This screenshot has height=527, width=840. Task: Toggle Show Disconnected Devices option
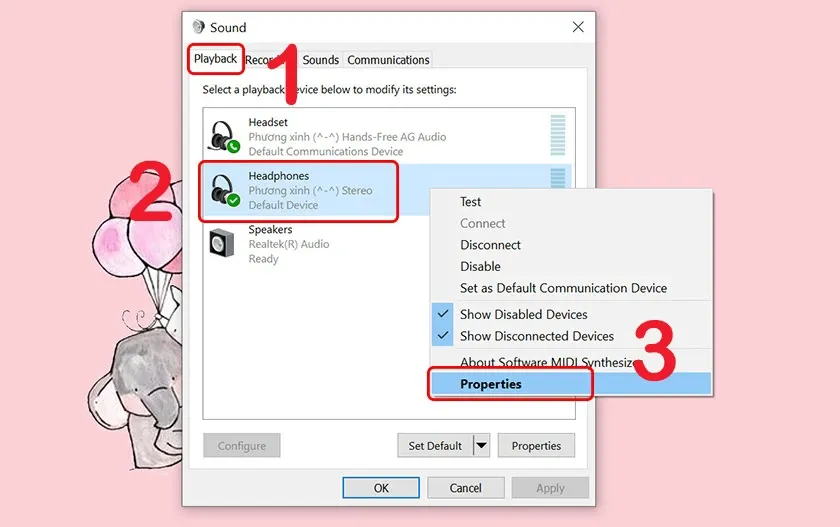[572, 336]
